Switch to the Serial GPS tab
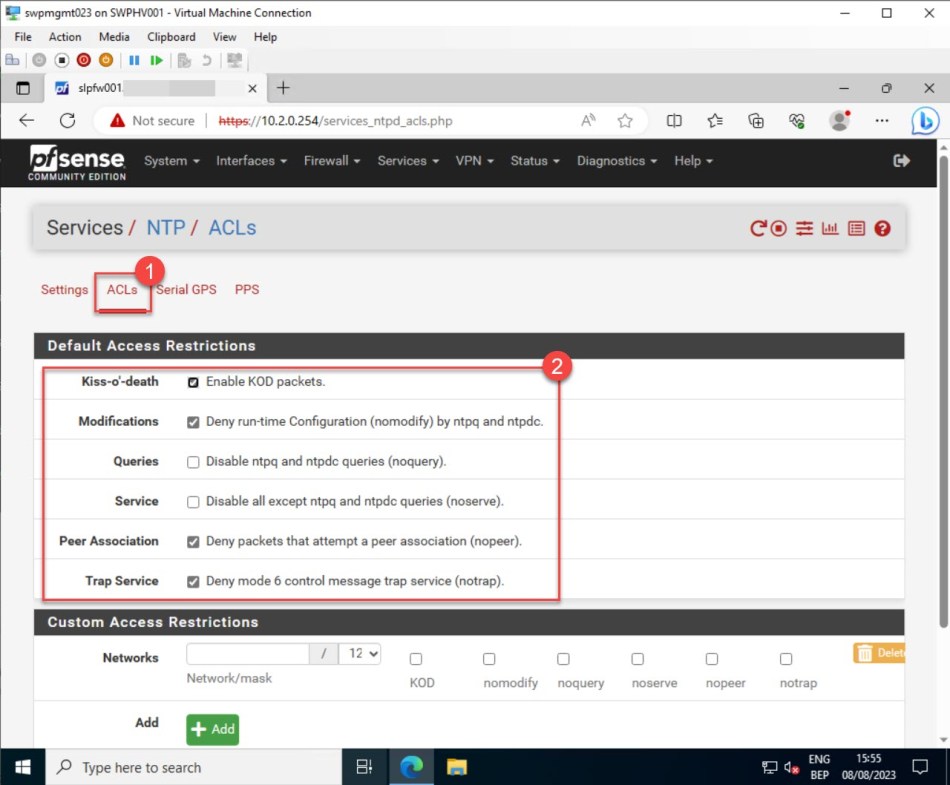This screenshot has height=785, width=950. [x=186, y=290]
